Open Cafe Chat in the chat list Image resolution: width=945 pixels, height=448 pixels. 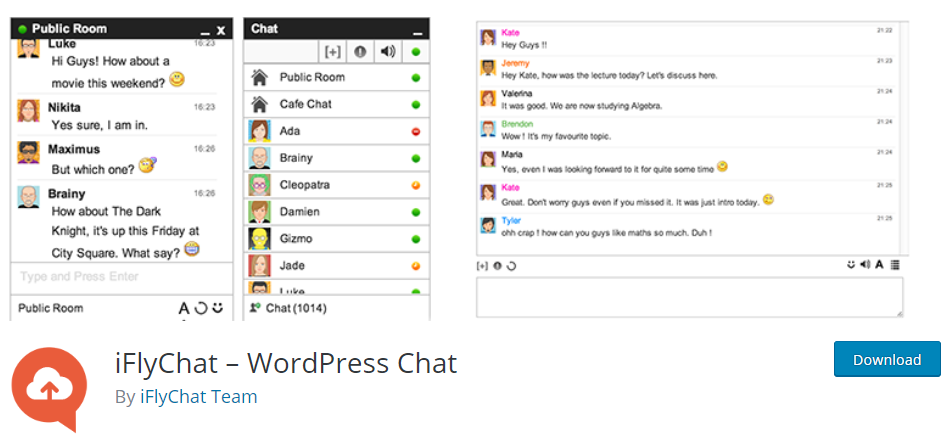pyautogui.click(x=336, y=104)
